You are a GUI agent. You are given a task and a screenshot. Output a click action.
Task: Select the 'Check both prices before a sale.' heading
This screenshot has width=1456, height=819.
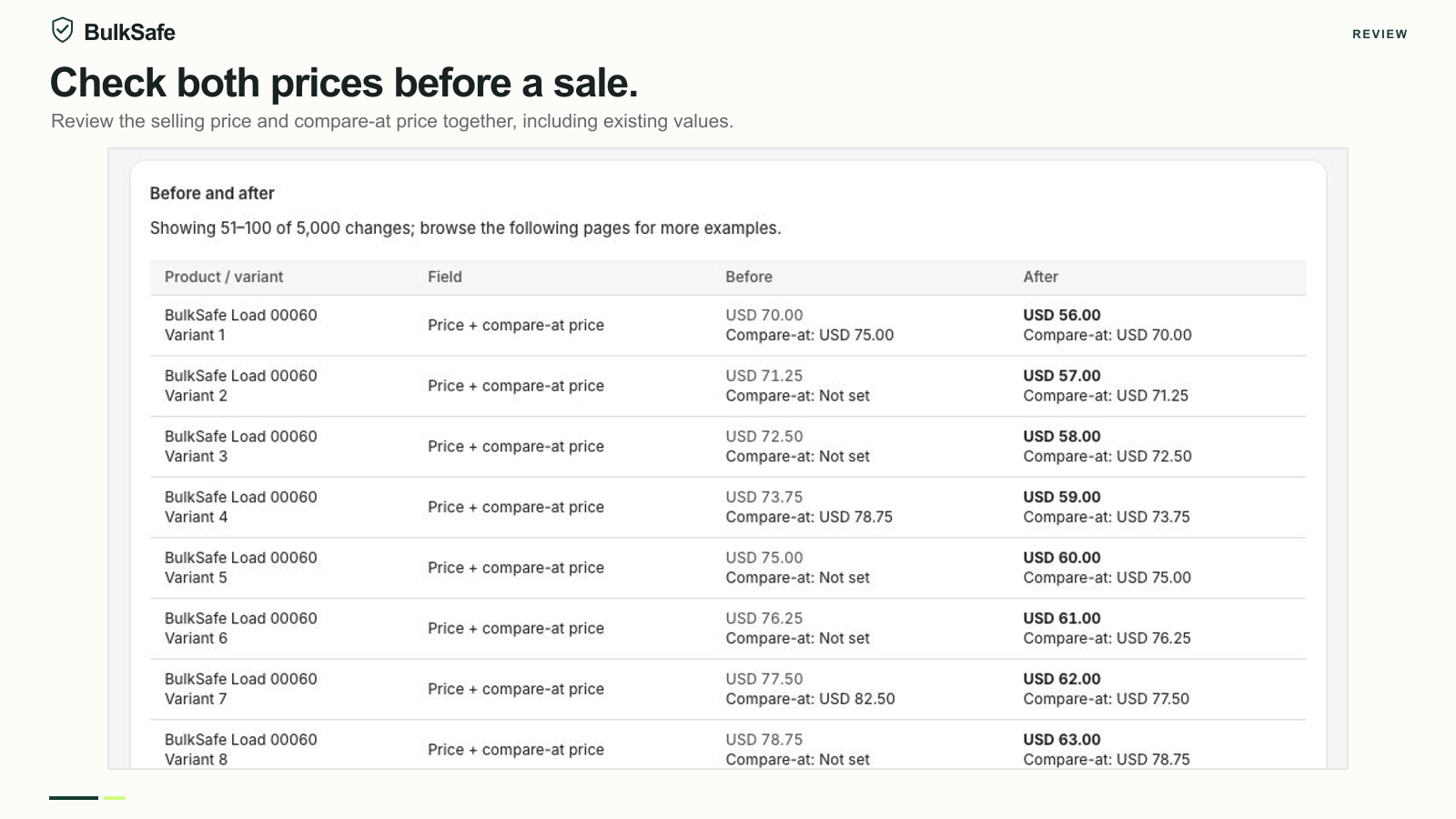pos(344,83)
